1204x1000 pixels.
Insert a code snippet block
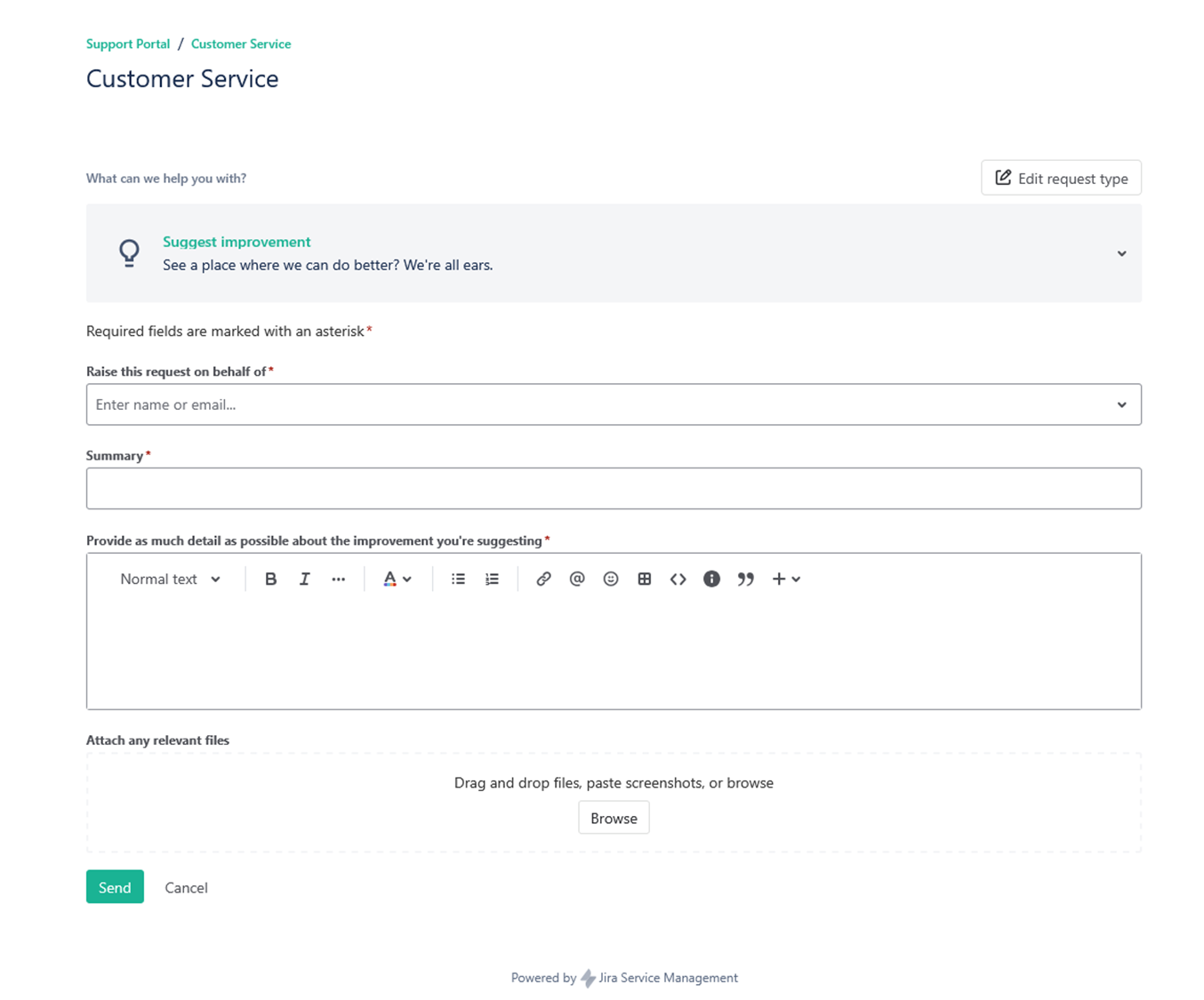[x=678, y=579]
